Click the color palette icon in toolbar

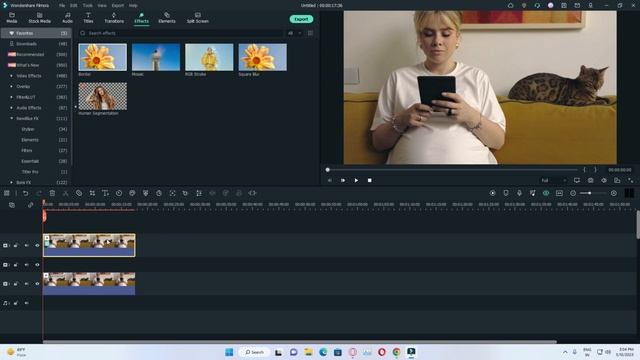pos(132,193)
